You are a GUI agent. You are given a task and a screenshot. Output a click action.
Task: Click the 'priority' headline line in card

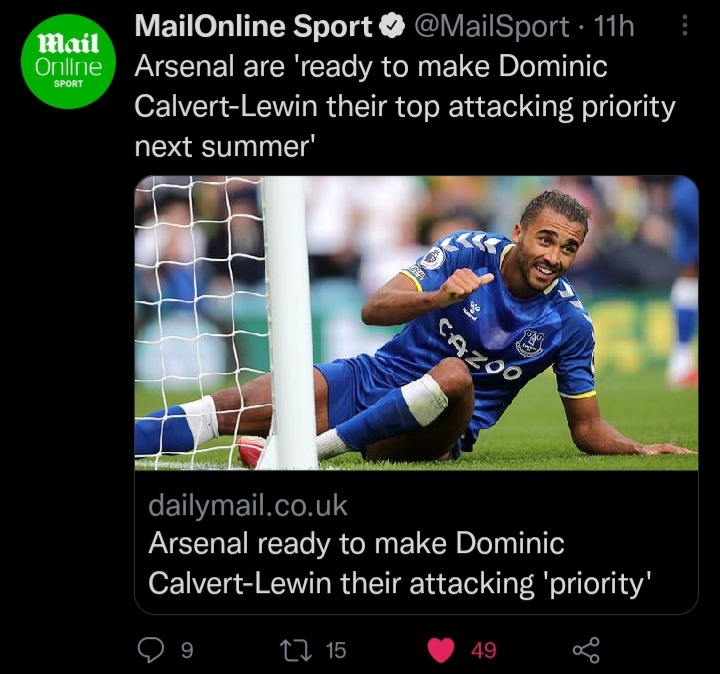[x=400, y=584]
